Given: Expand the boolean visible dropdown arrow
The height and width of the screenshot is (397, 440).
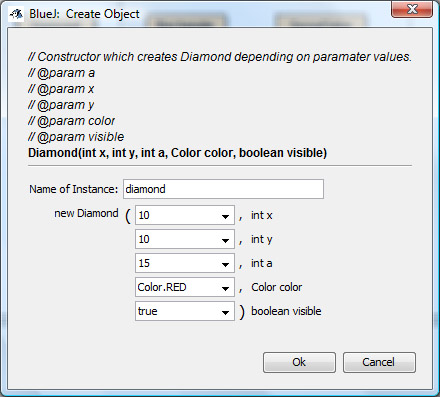Looking at the screenshot, I should click(x=225, y=312).
